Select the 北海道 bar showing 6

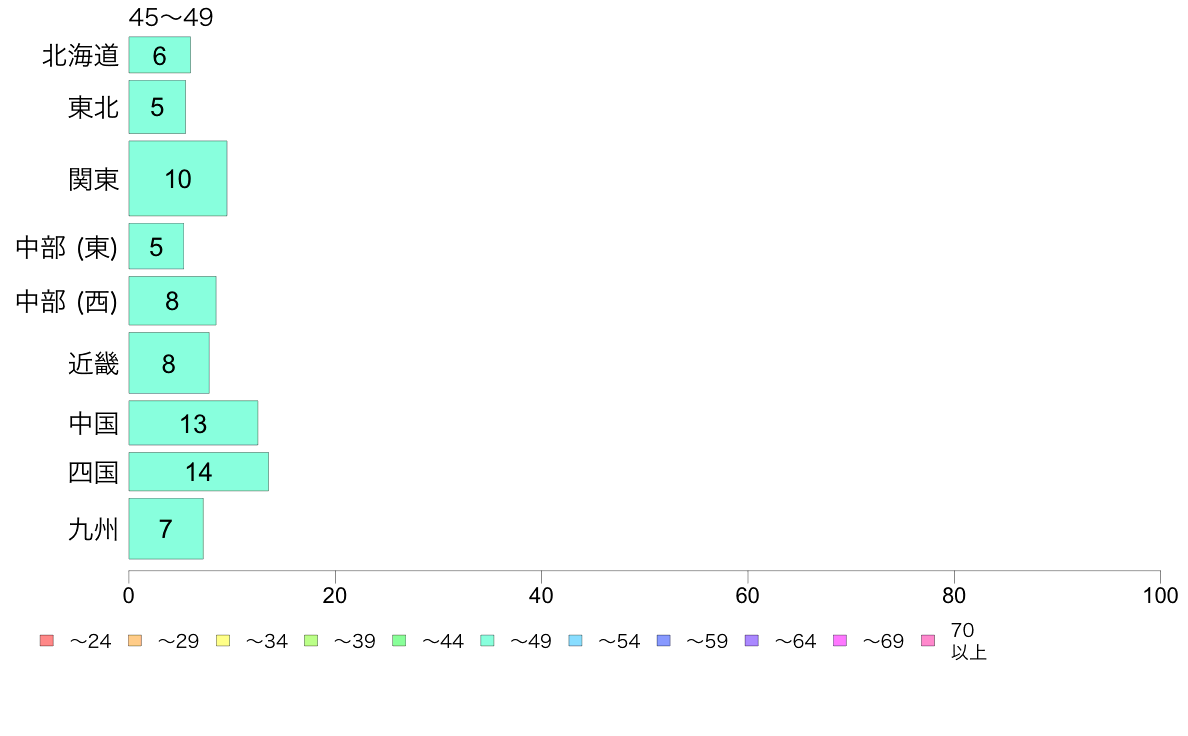pos(160,55)
